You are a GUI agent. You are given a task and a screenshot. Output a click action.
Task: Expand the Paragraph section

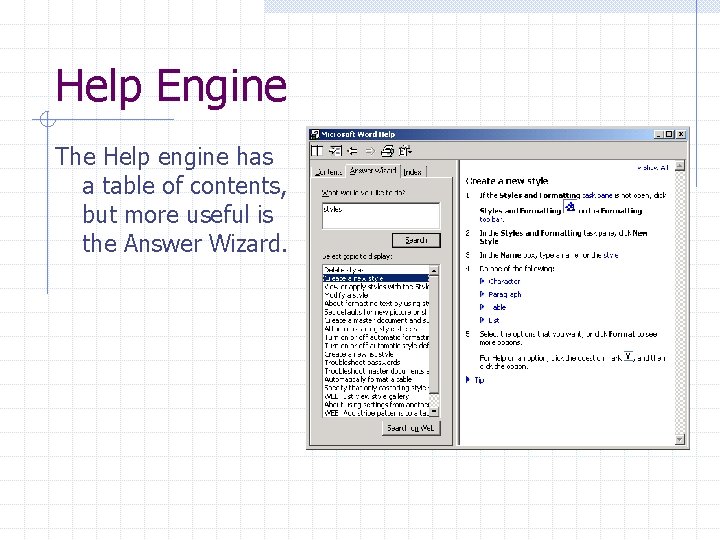(x=501, y=294)
